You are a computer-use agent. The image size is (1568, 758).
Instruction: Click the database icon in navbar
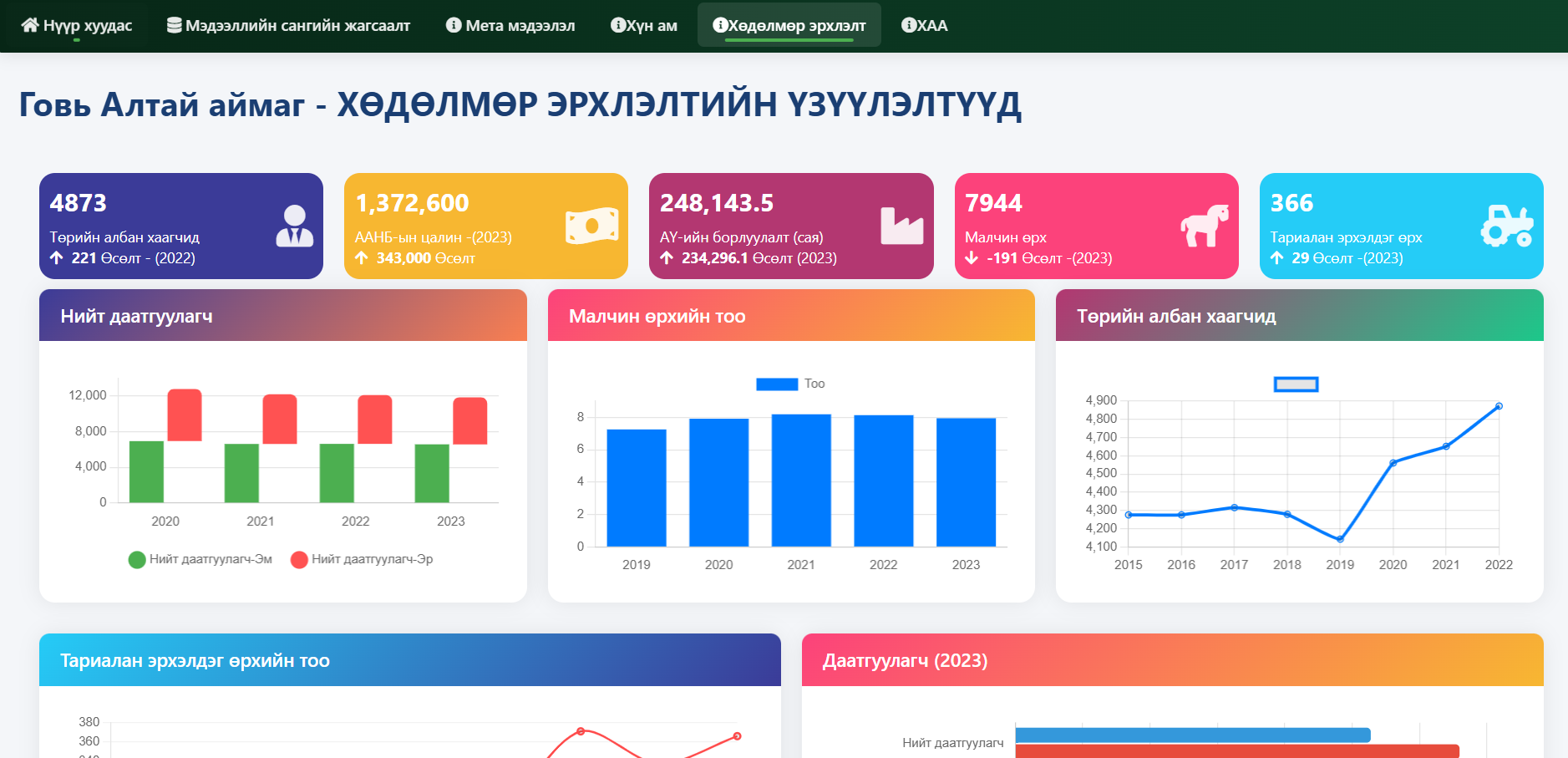(175, 25)
